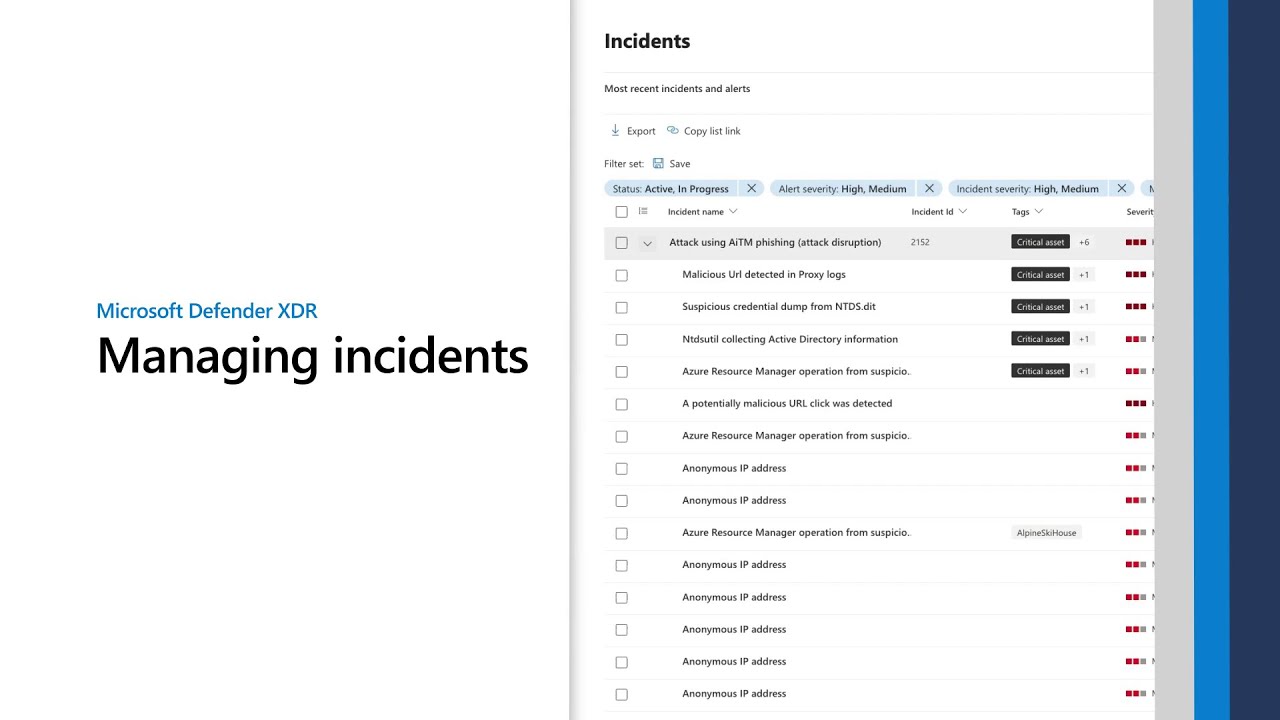Click severity indicator on potentially malicious URL row

(x=1136, y=403)
